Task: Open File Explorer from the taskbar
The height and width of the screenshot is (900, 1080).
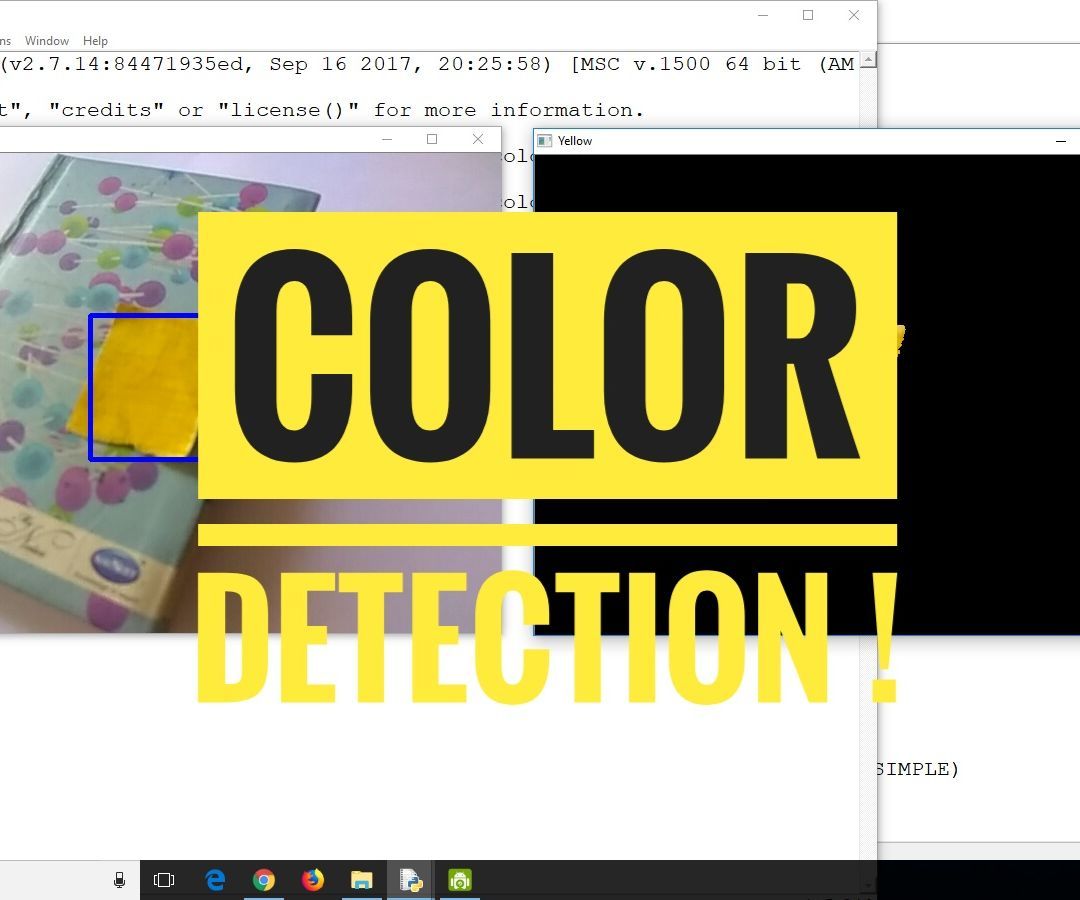Action: point(361,880)
